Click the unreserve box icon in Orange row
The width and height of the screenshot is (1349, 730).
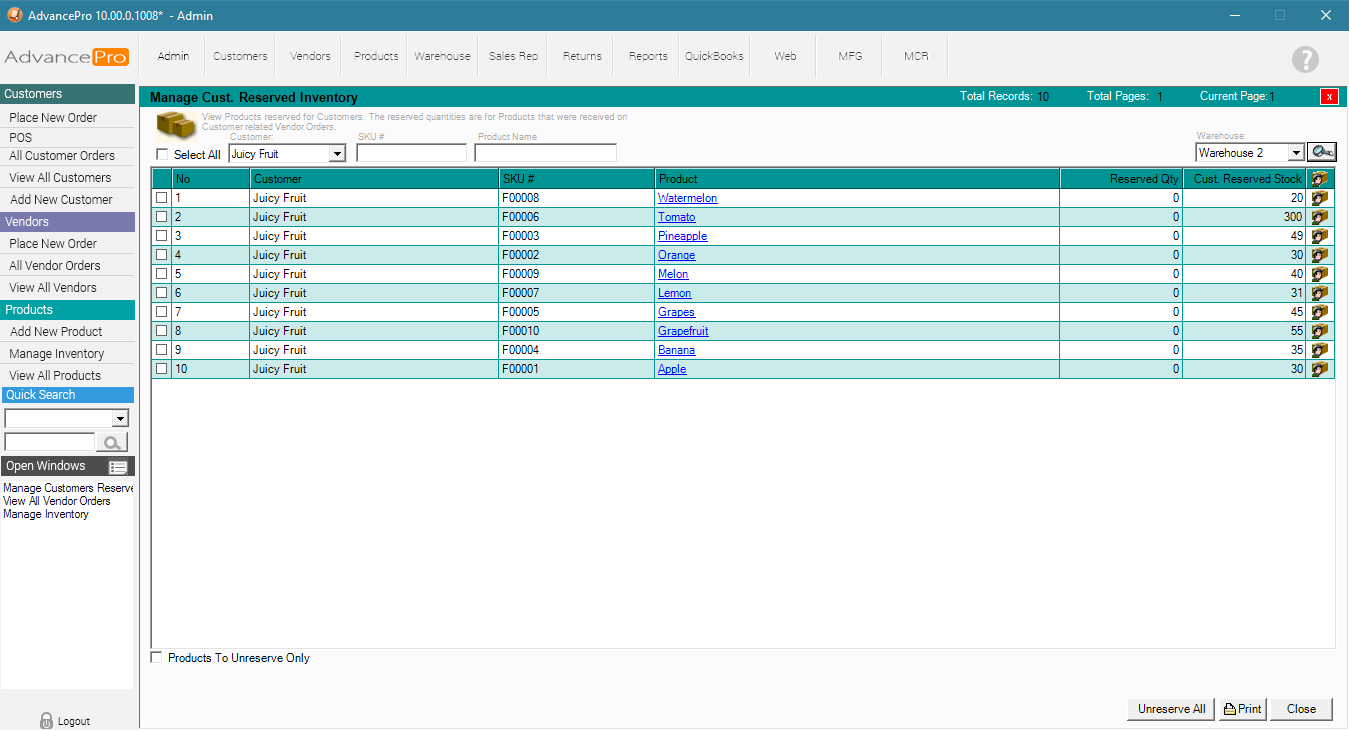1320,255
